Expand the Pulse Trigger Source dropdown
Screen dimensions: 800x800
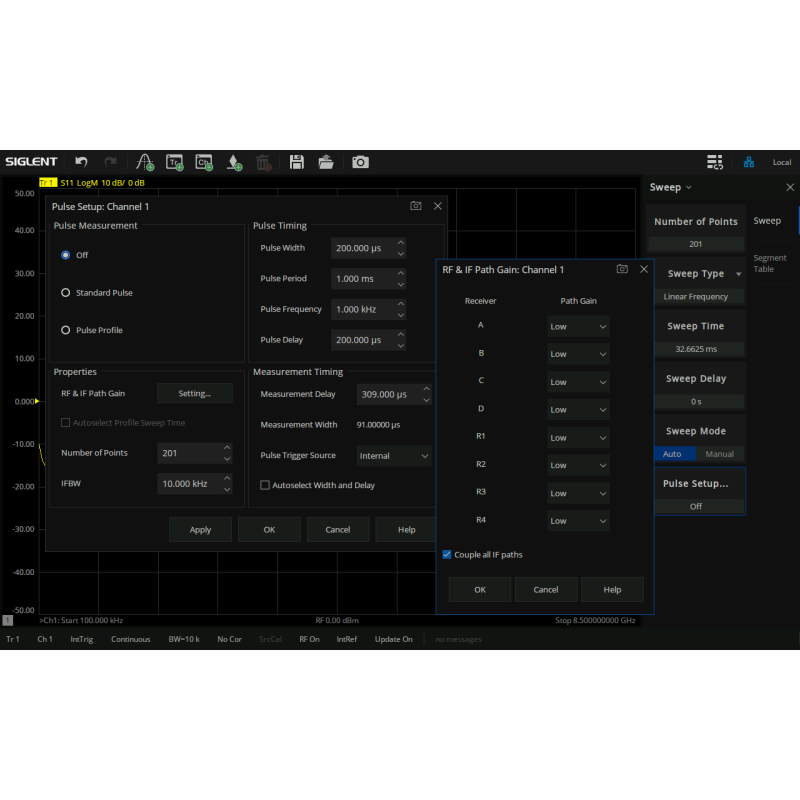tap(394, 456)
